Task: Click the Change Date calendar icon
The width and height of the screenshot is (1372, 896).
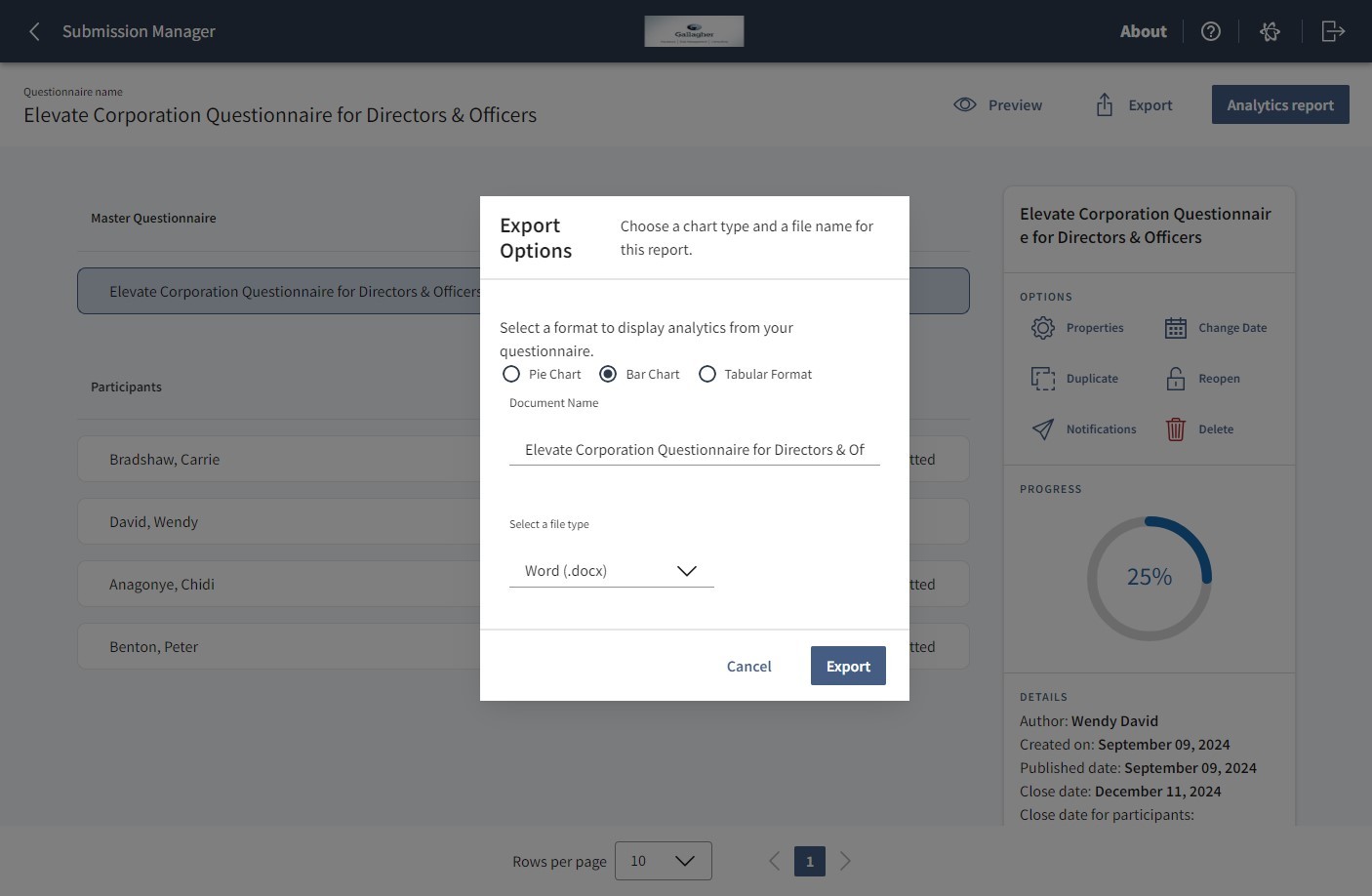Action: (1176, 328)
